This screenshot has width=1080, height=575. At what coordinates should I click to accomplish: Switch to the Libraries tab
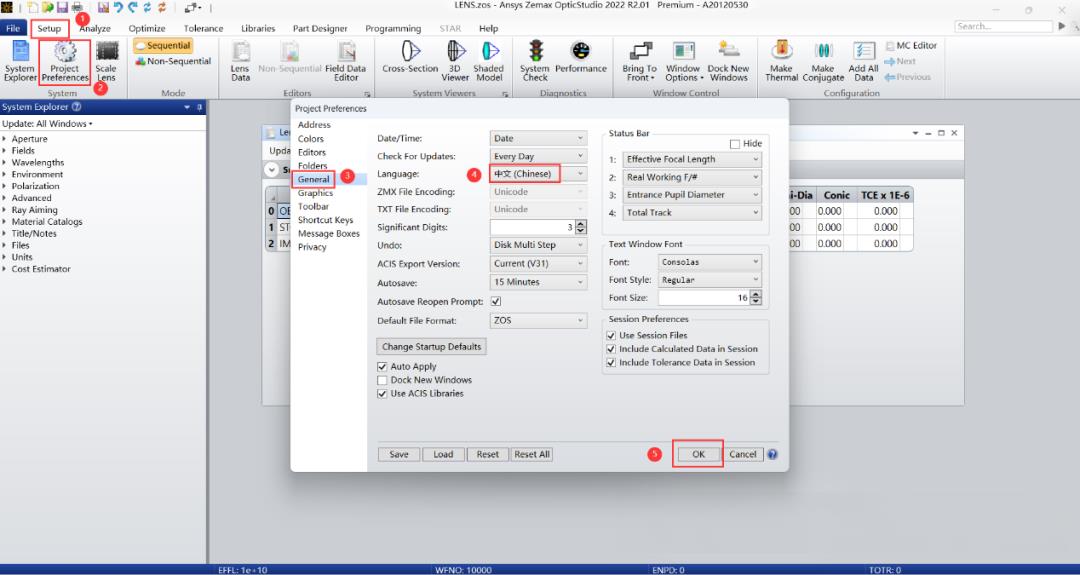pyautogui.click(x=258, y=28)
